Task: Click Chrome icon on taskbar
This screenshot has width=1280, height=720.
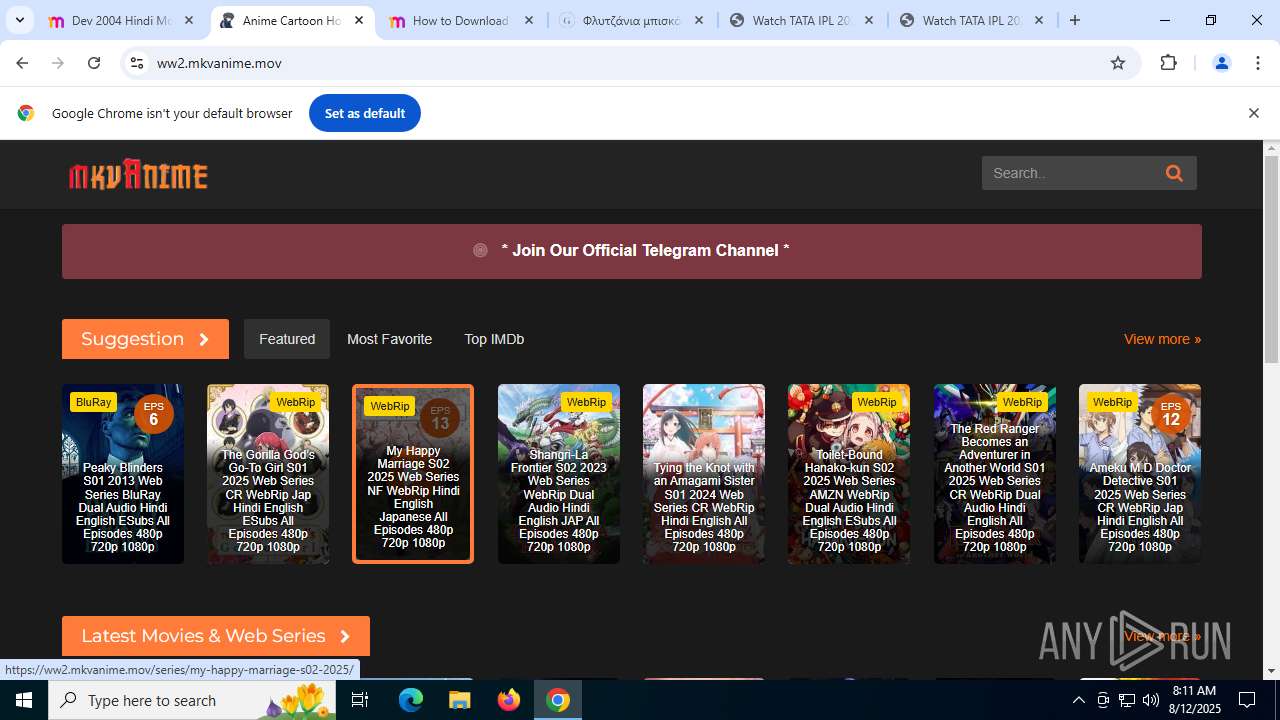Action: coord(558,700)
